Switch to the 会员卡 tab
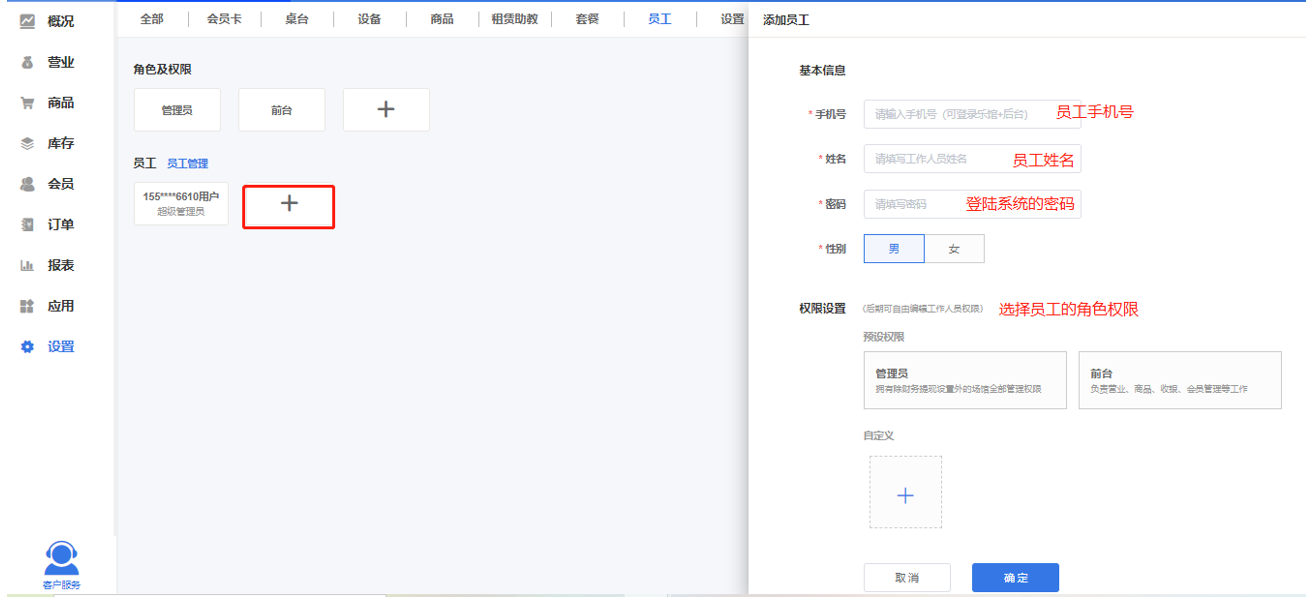This screenshot has width=1306, height=611. tap(224, 19)
